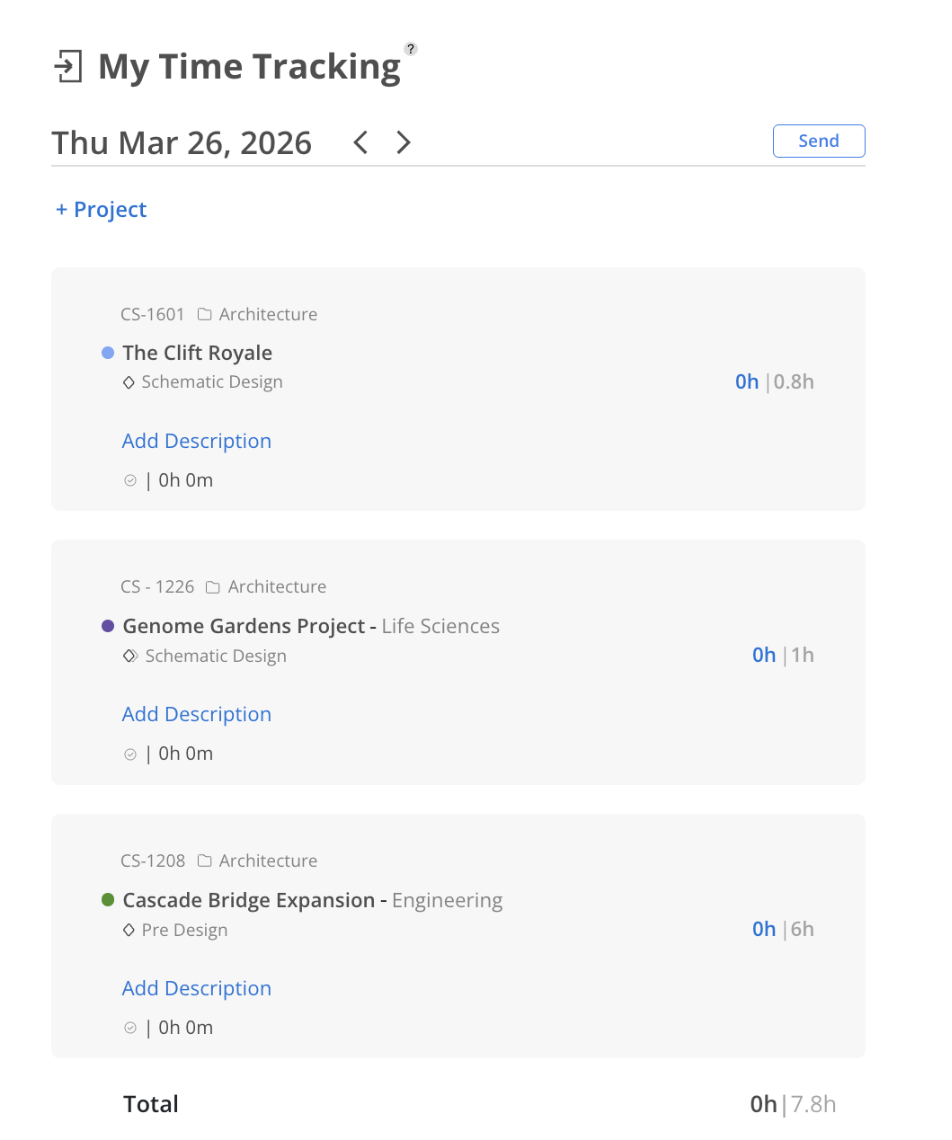Click the blue color dot beside The Clift Royale

[x=108, y=353]
